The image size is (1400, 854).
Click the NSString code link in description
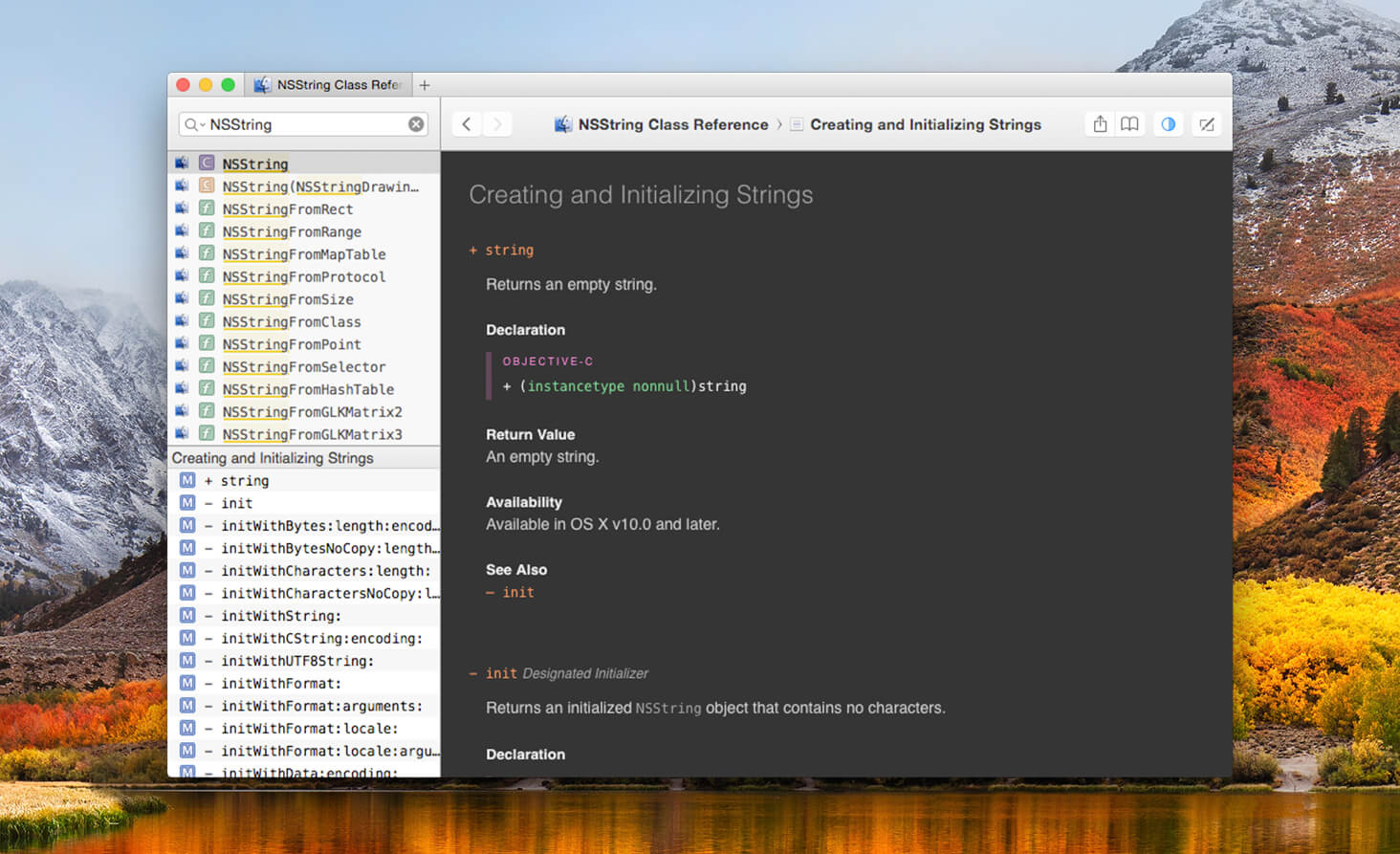pos(668,709)
